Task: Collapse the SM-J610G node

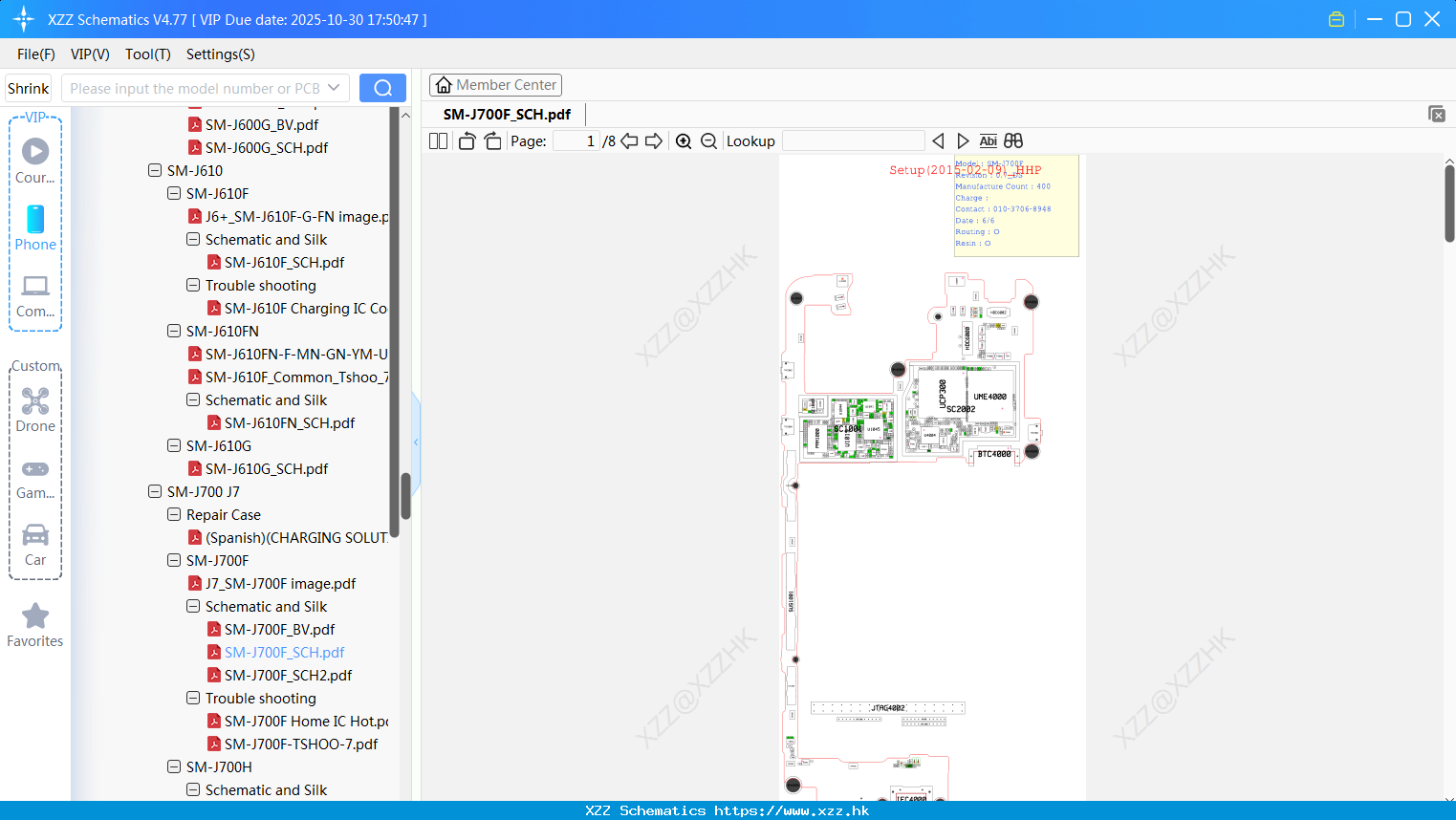Action: pos(174,446)
